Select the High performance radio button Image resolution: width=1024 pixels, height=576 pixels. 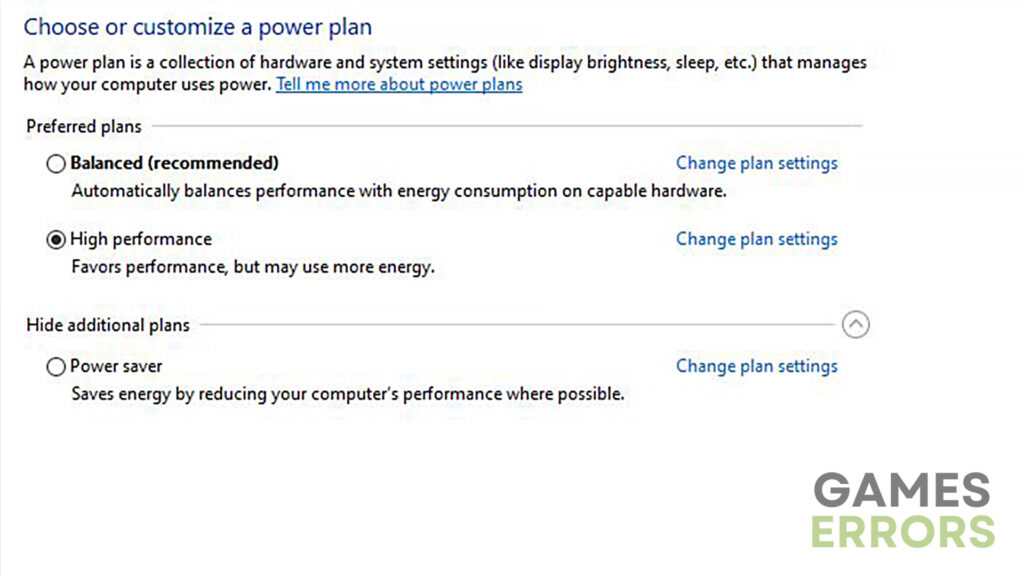(x=56, y=240)
